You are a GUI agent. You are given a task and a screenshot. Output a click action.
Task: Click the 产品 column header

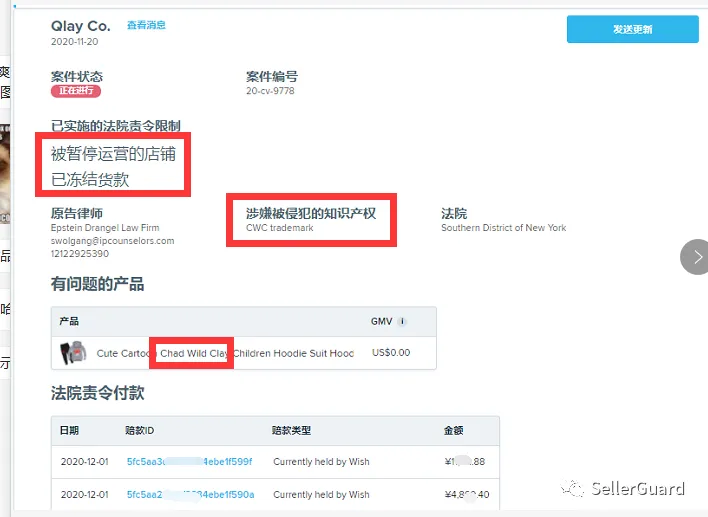tap(69, 321)
